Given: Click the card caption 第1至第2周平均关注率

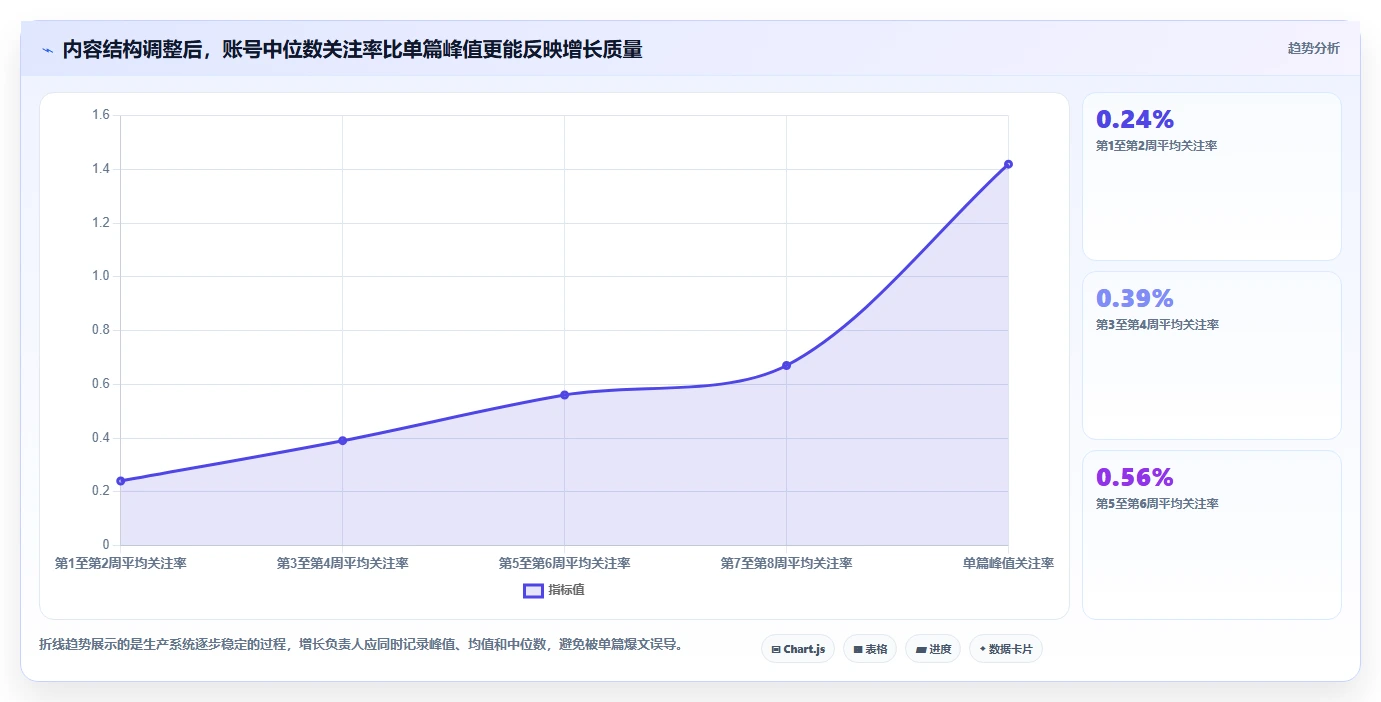Looking at the screenshot, I should pos(1157,145).
